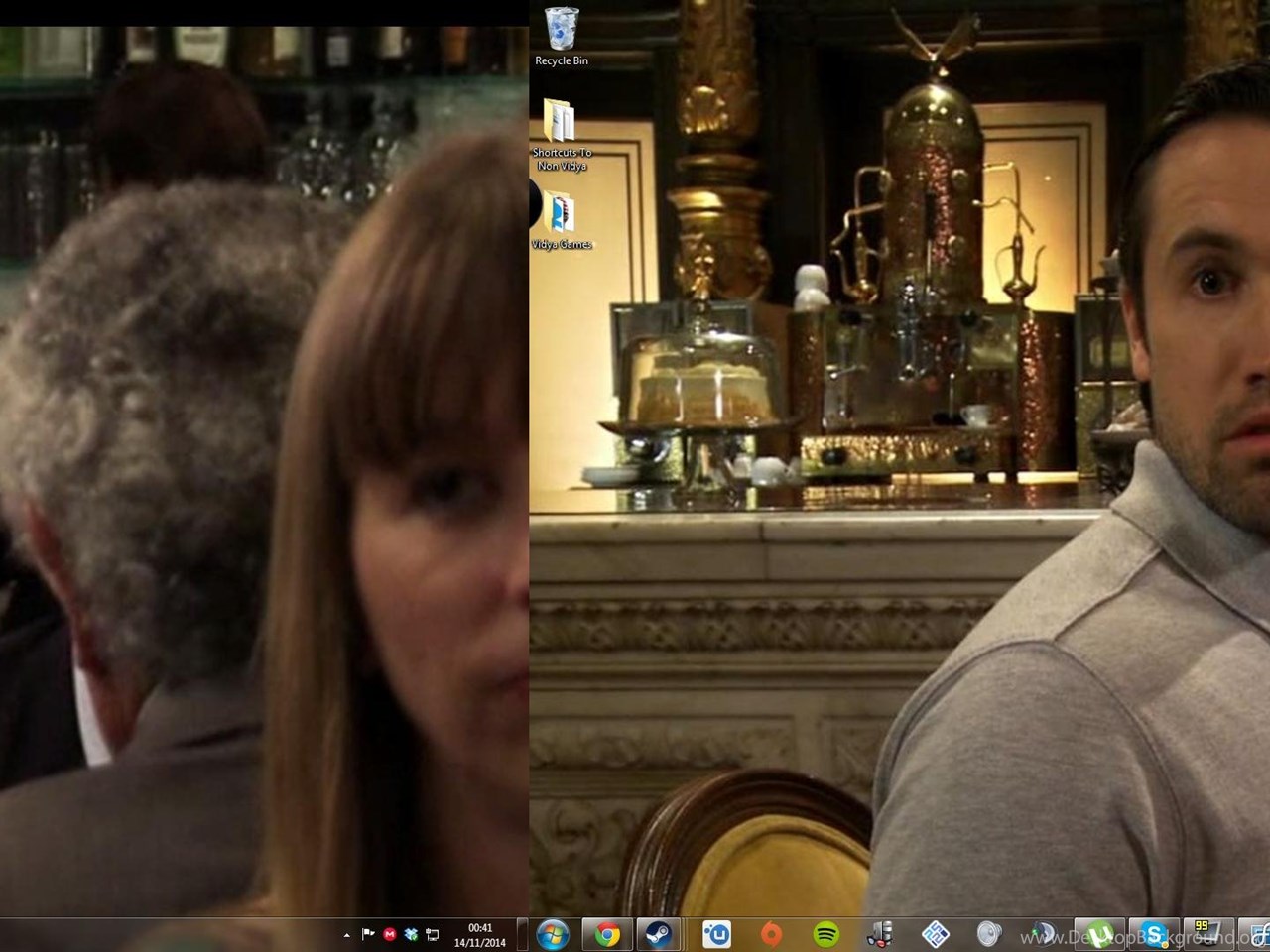Open the taskbar icon showing 99
This screenshot has height=952, width=1270.
pyautogui.click(x=1206, y=934)
